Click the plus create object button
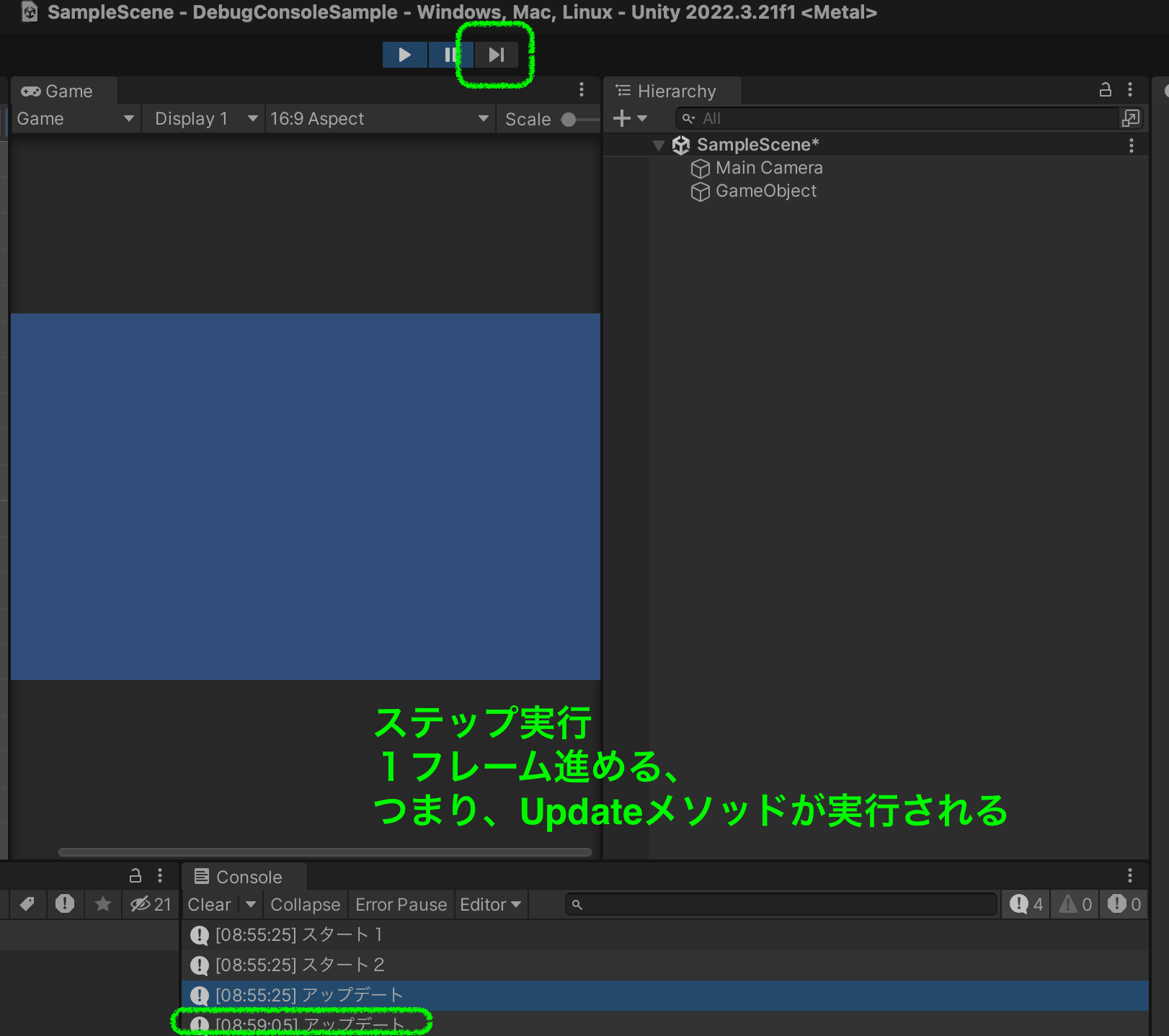1169x1036 pixels. click(621, 118)
